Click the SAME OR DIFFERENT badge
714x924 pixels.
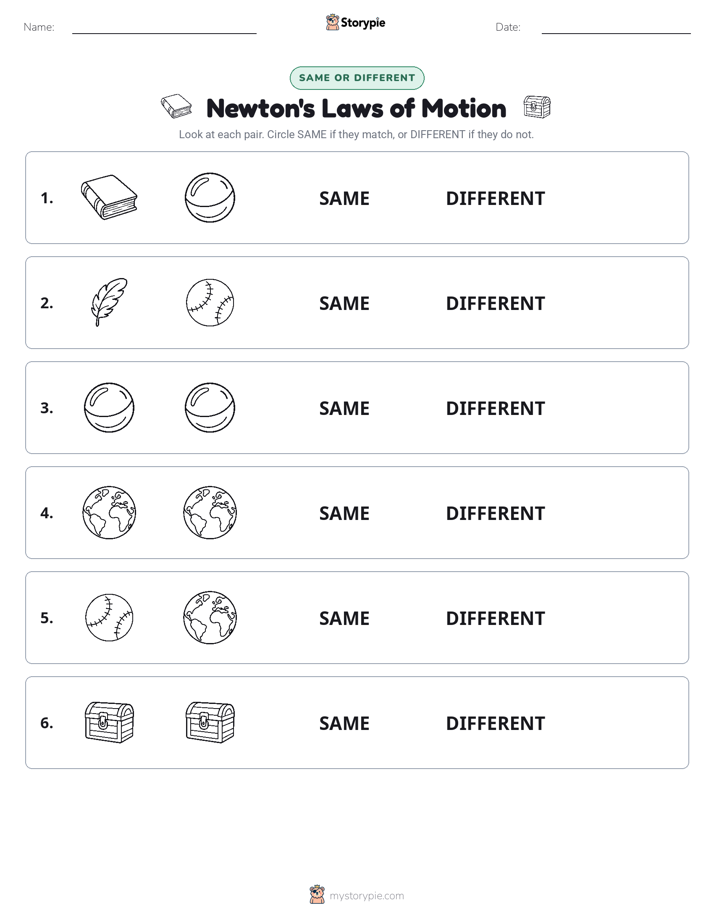pyautogui.click(x=357, y=78)
